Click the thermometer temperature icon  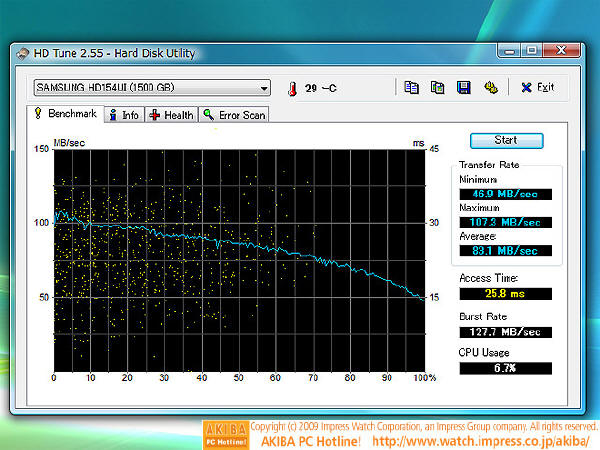293,89
